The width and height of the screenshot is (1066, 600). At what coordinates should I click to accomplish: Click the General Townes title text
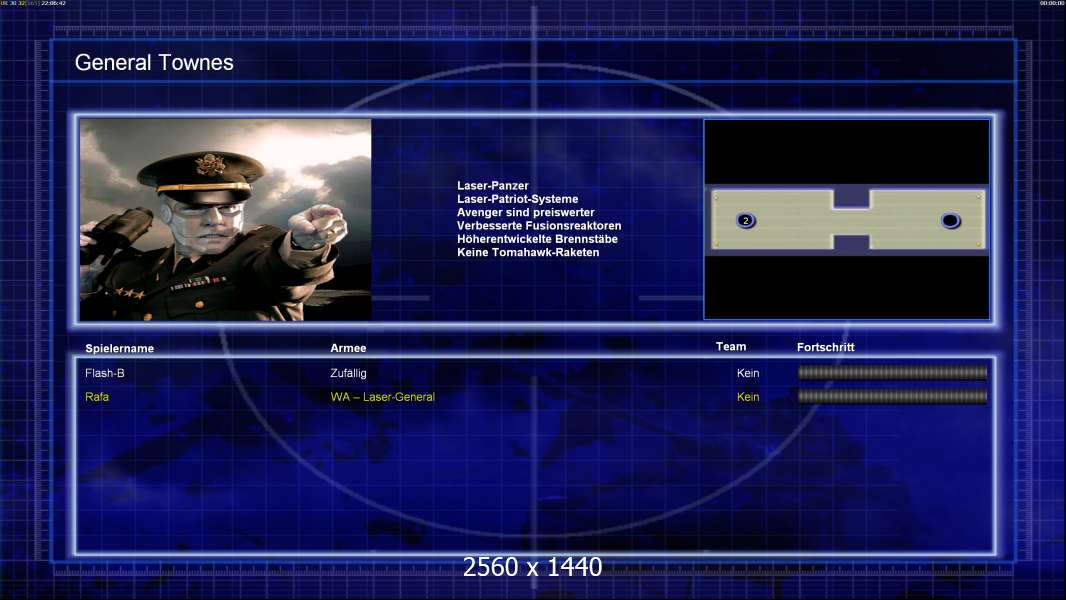pyautogui.click(x=154, y=63)
